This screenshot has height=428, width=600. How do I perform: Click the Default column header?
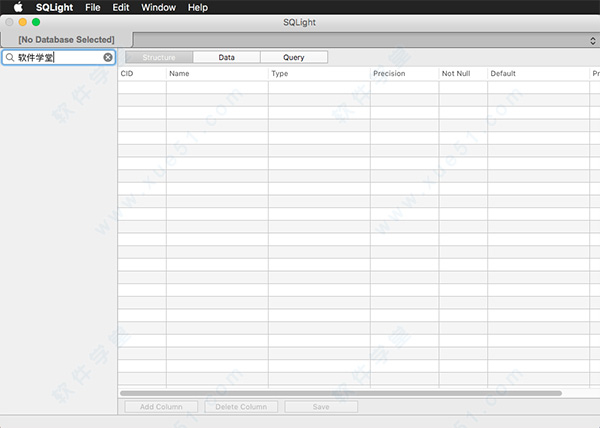click(538, 73)
